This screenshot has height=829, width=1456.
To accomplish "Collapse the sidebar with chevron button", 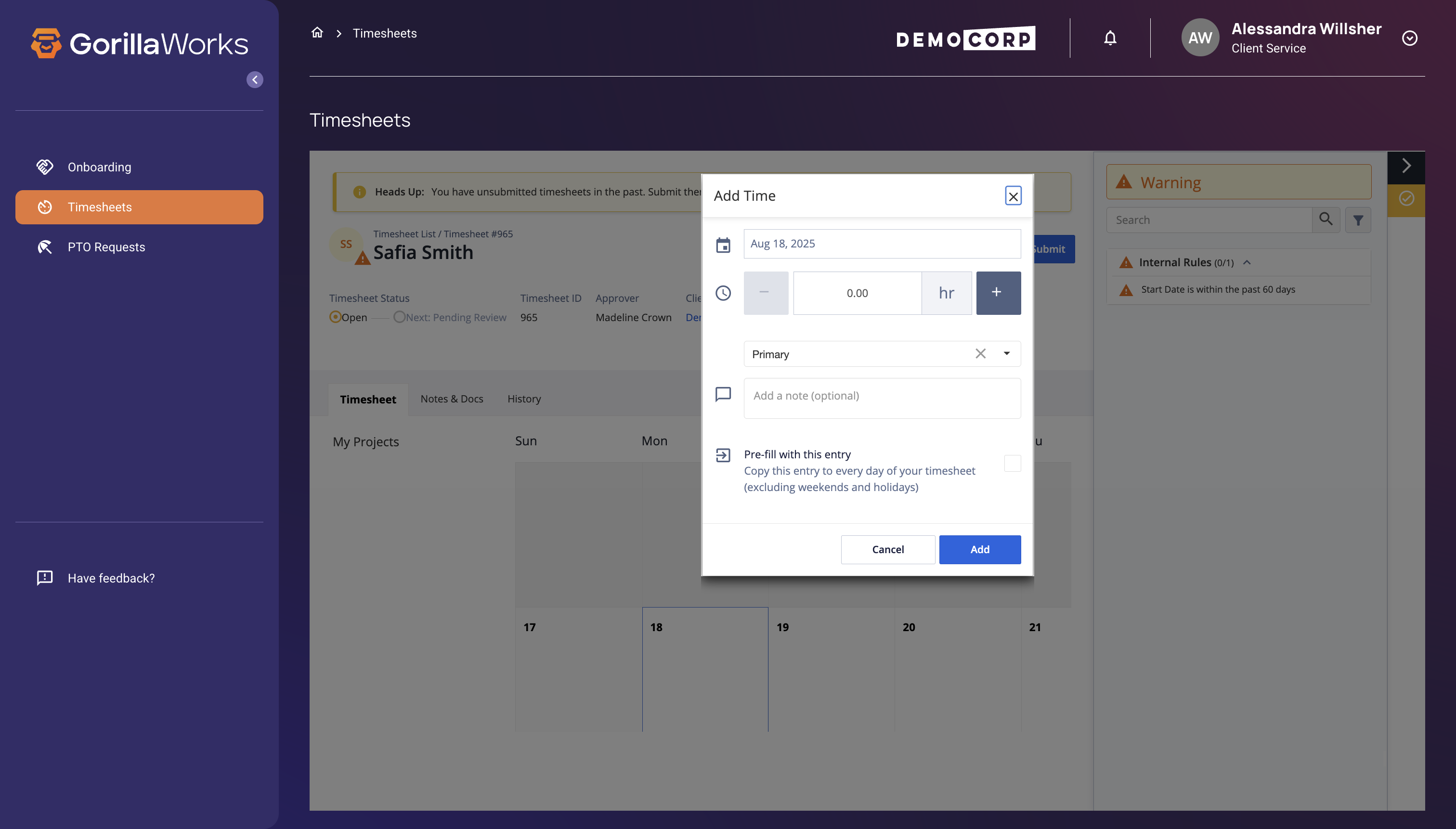I will pyautogui.click(x=255, y=80).
